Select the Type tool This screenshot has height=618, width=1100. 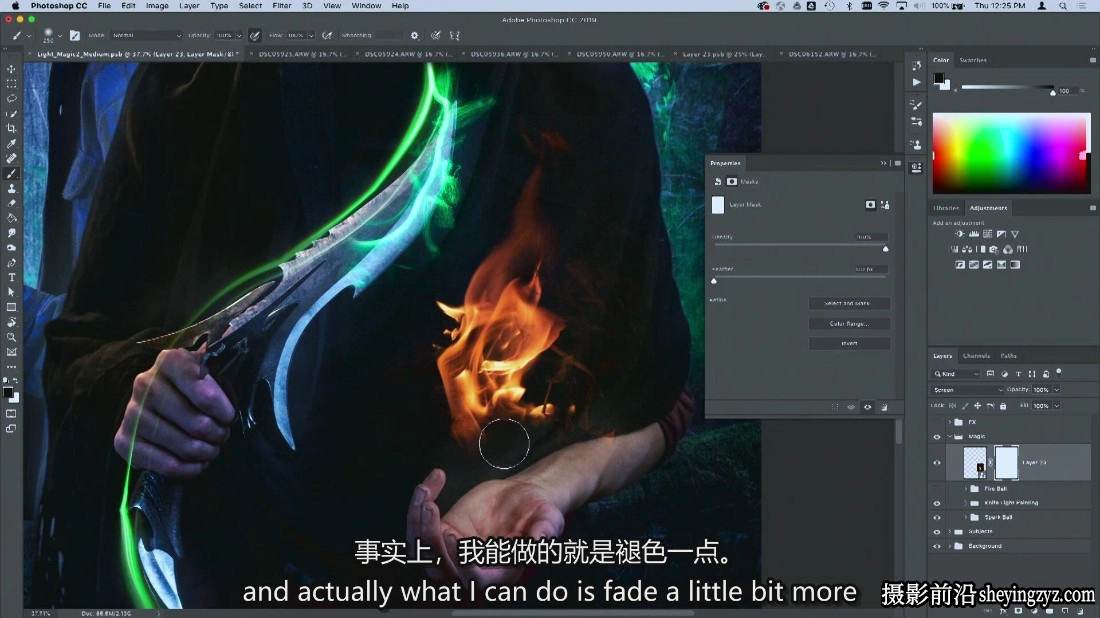[11, 277]
